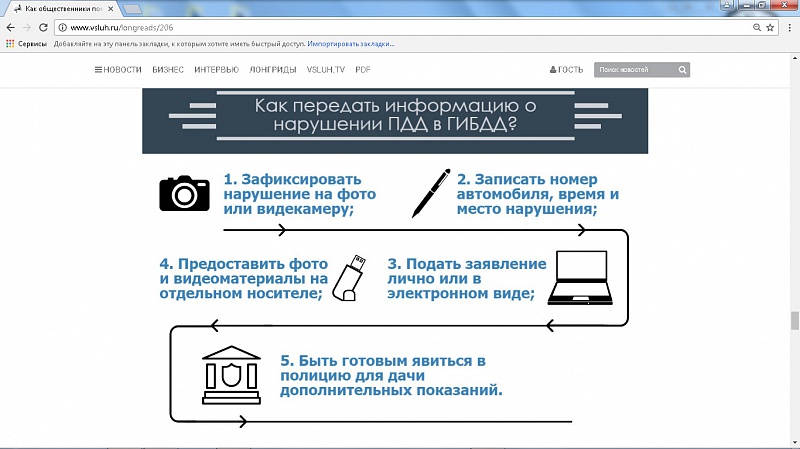This screenshot has width=800, height=449.
Task: Open the НОВОСТИ menu section
Action: tap(118, 70)
